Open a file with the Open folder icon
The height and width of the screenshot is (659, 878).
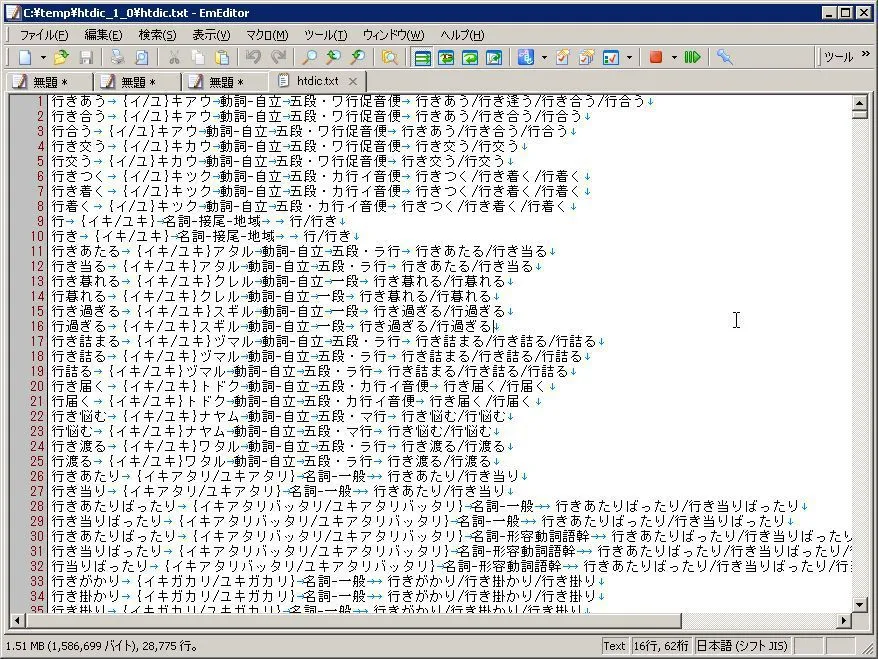point(62,58)
